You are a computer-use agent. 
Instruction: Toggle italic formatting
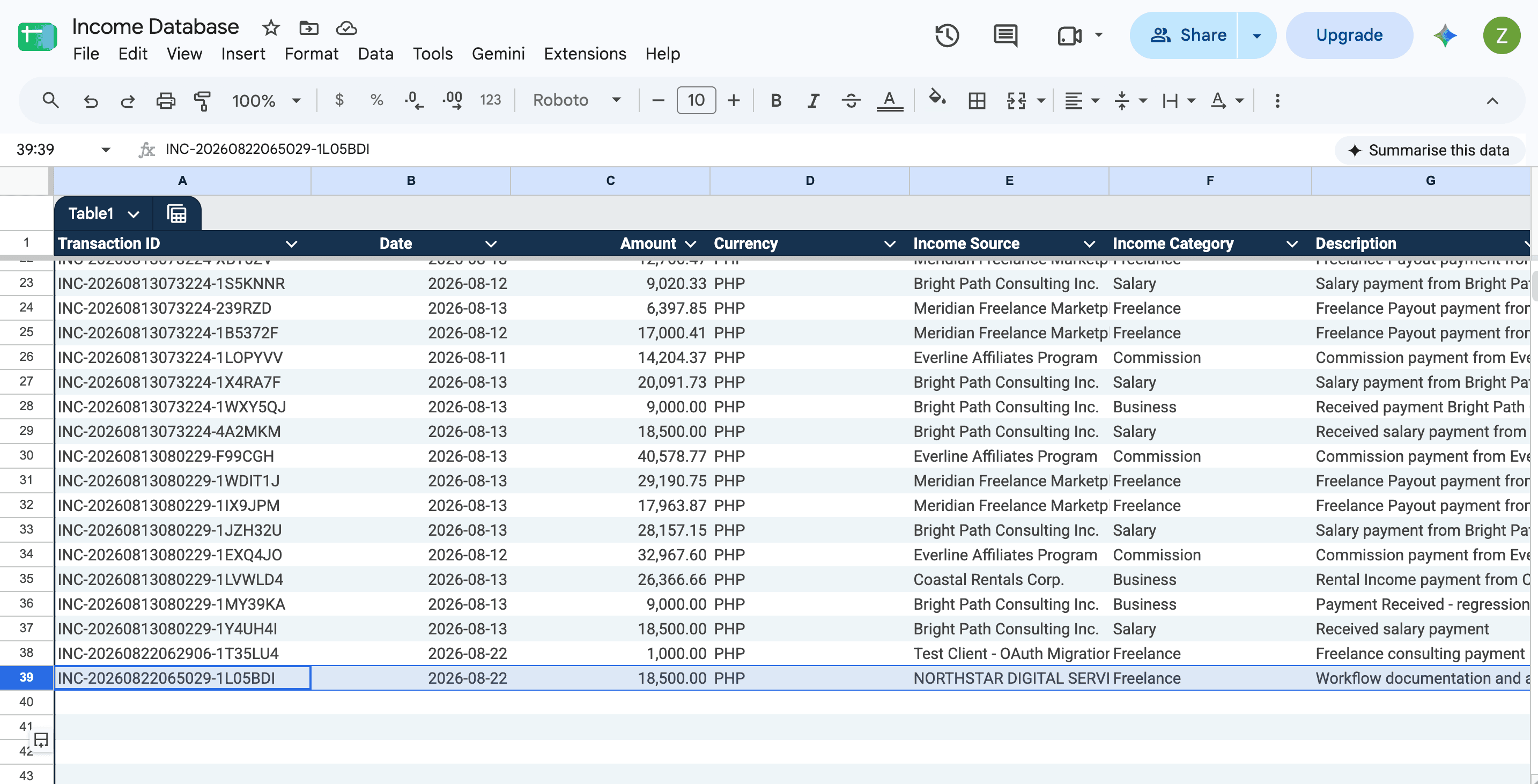point(812,100)
